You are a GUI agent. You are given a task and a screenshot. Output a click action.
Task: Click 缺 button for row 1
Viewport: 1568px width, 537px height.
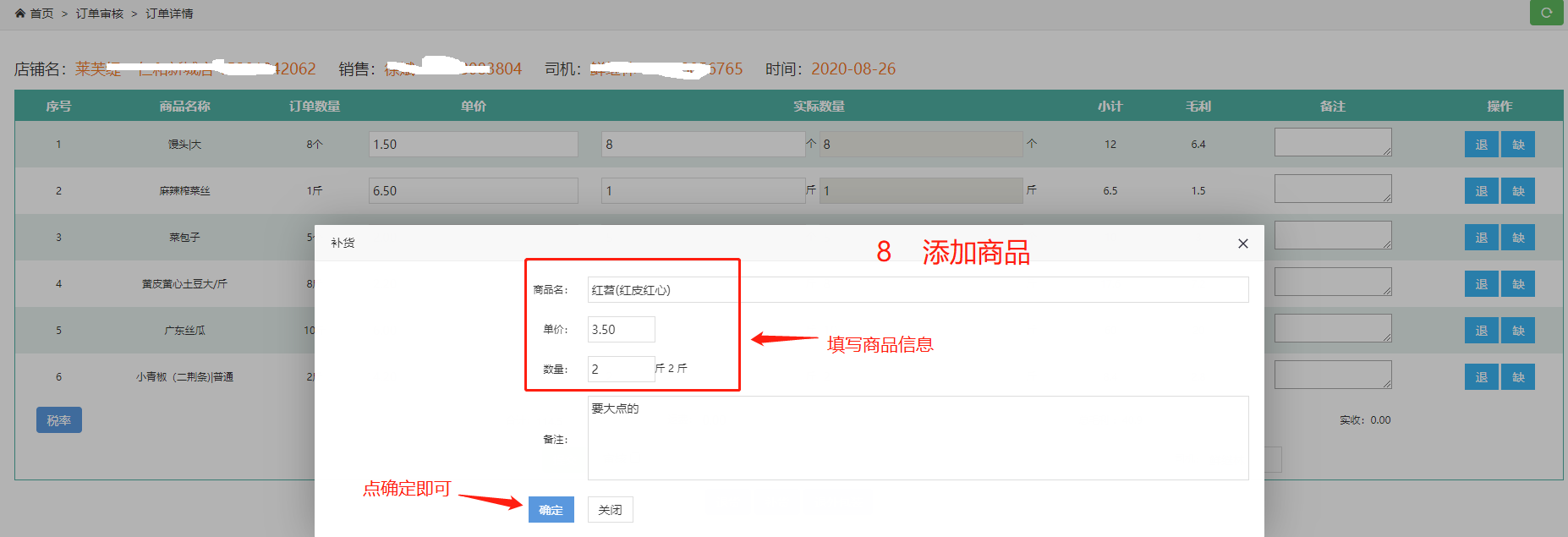pos(1518,145)
